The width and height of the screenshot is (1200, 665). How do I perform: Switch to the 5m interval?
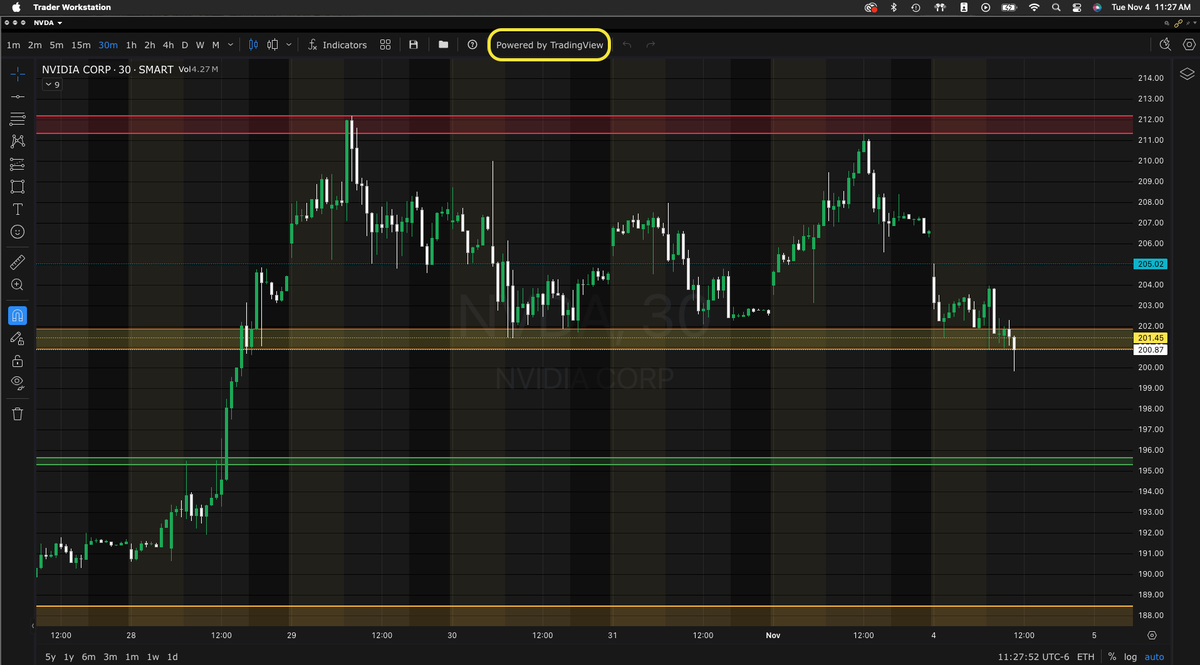tap(57, 45)
